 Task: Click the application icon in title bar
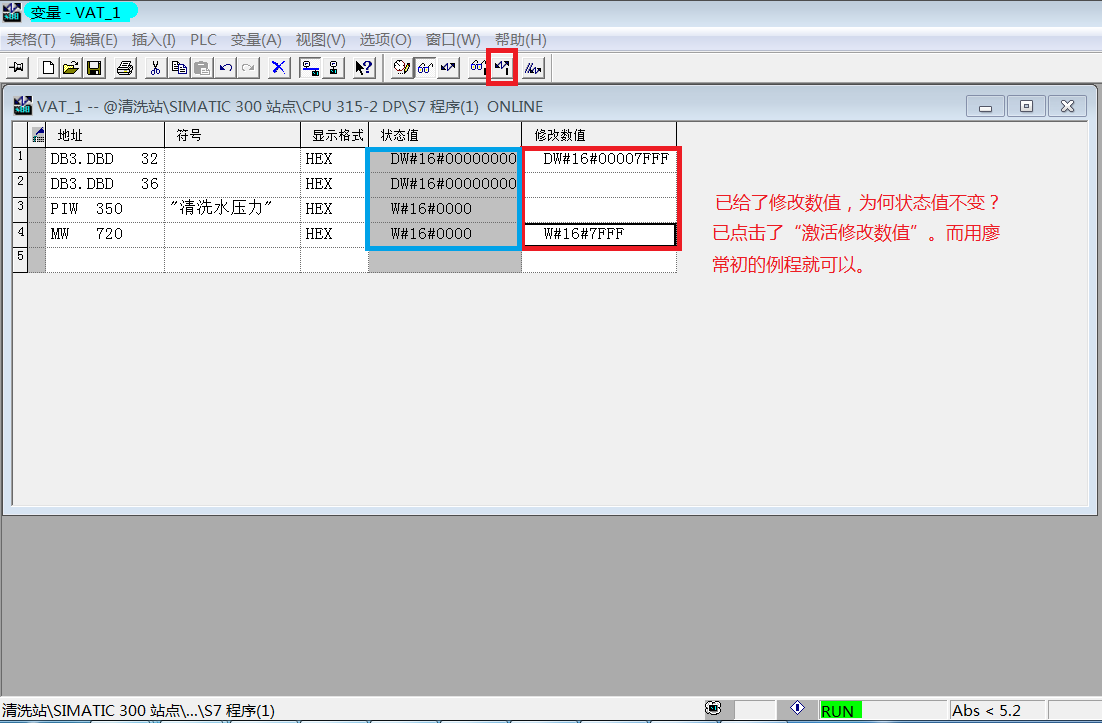tap(12, 12)
